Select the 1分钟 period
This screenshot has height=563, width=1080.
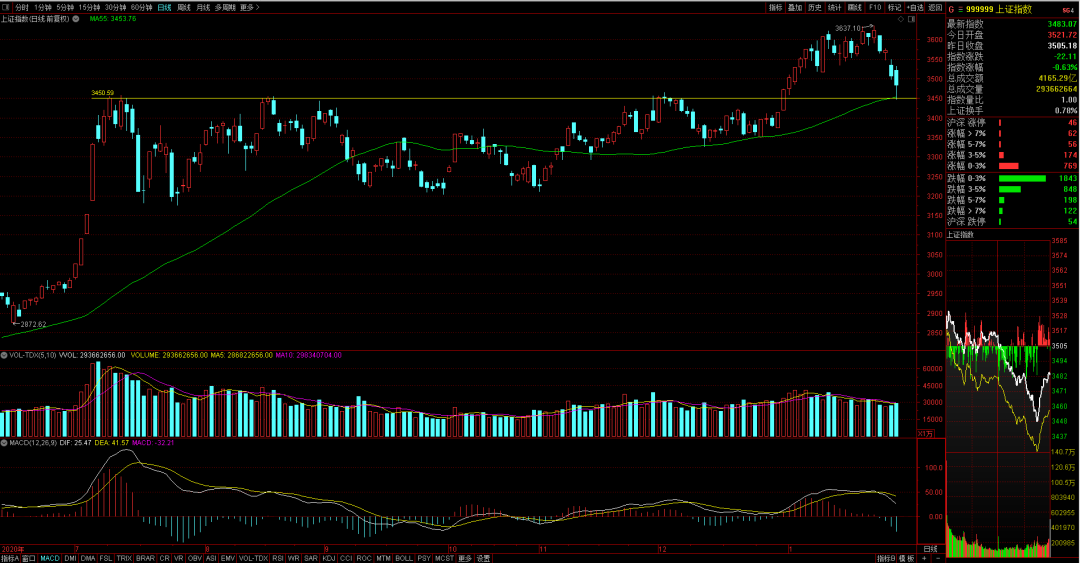pyautogui.click(x=43, y=8)
